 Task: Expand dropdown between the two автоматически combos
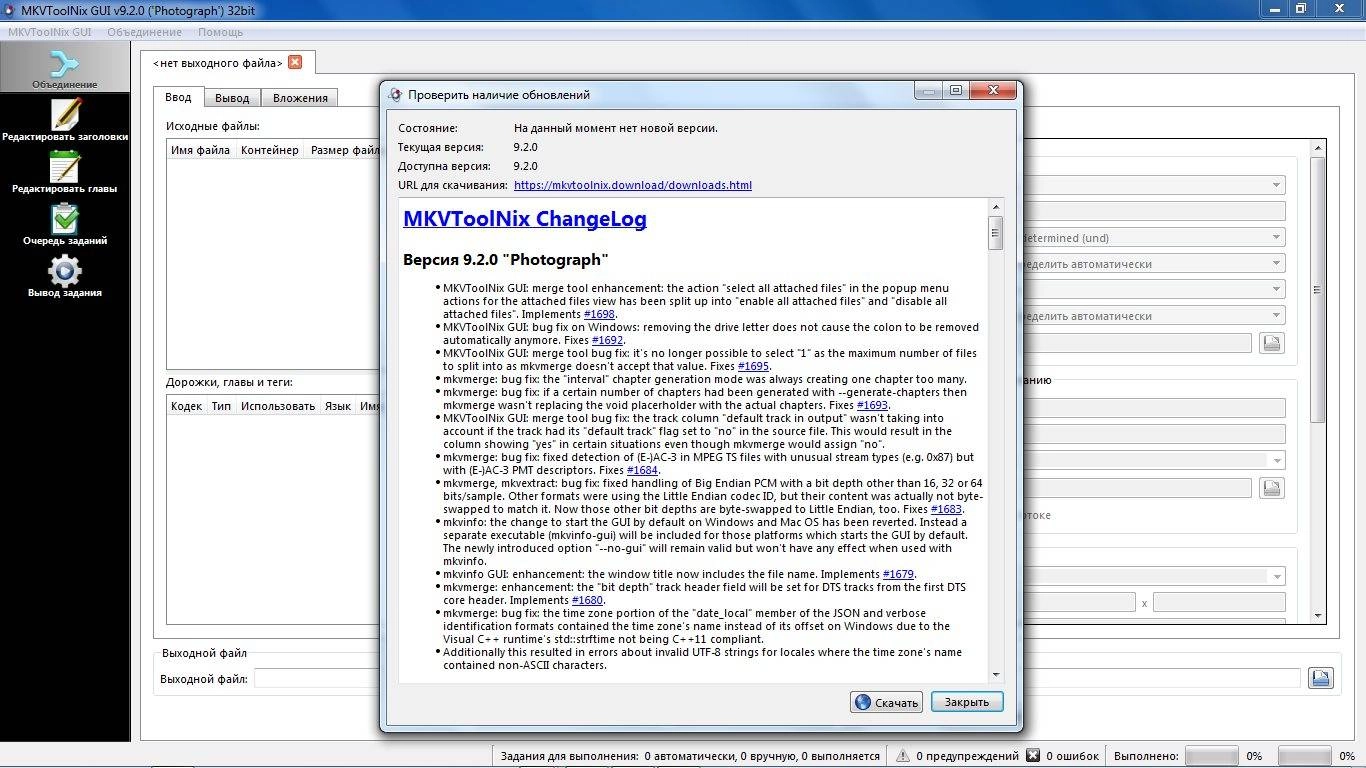1276,290
